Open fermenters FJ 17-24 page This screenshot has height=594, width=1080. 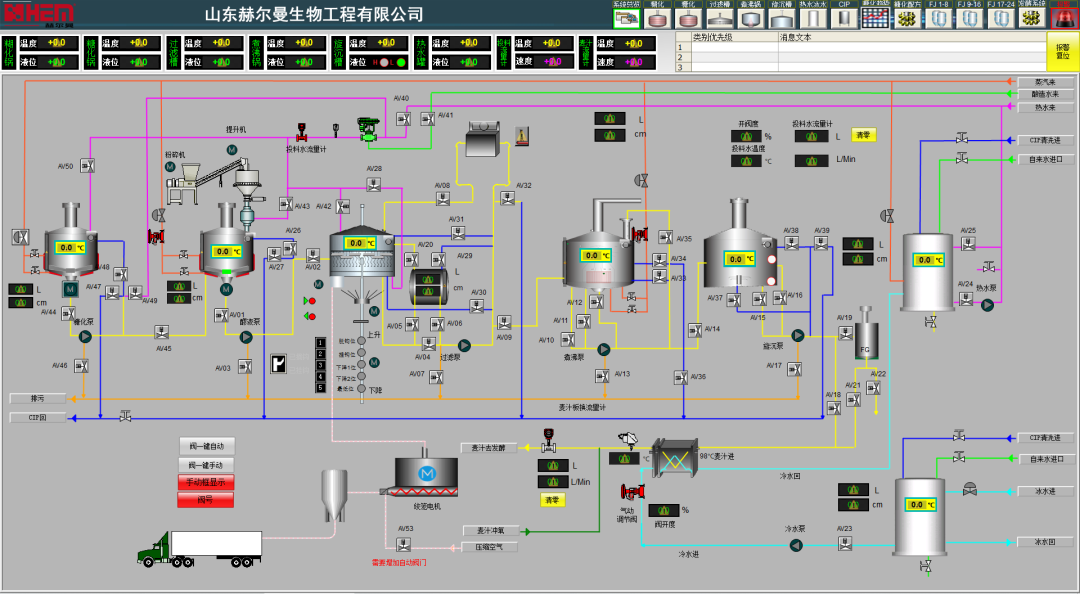1000,18
